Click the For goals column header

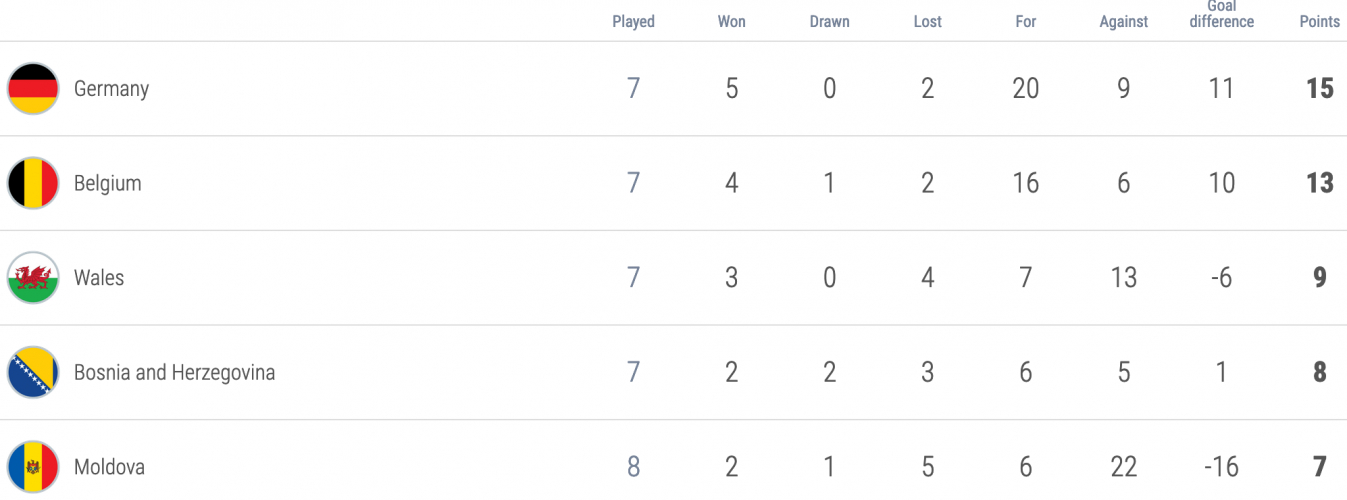[1025, 21]
